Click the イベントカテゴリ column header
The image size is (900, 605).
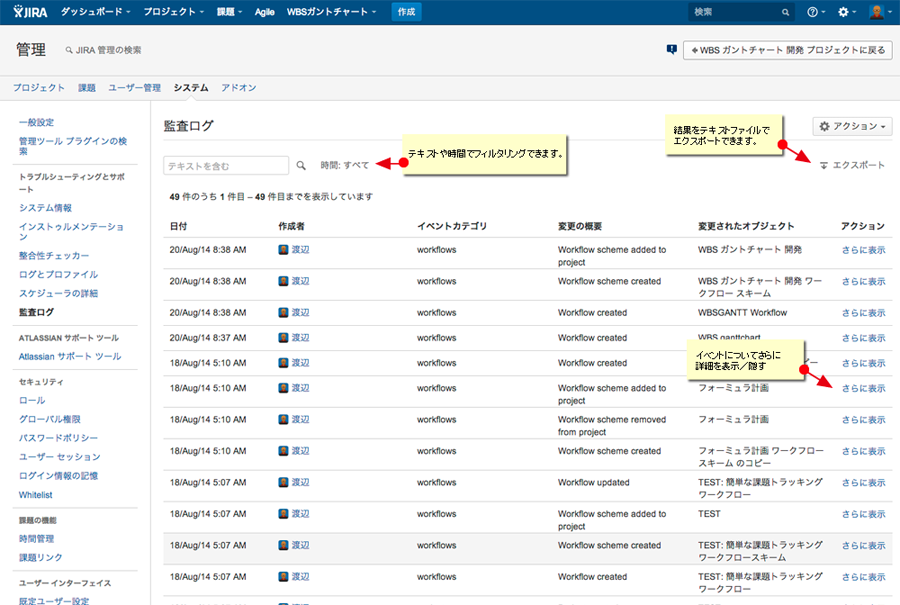point(452,226)
